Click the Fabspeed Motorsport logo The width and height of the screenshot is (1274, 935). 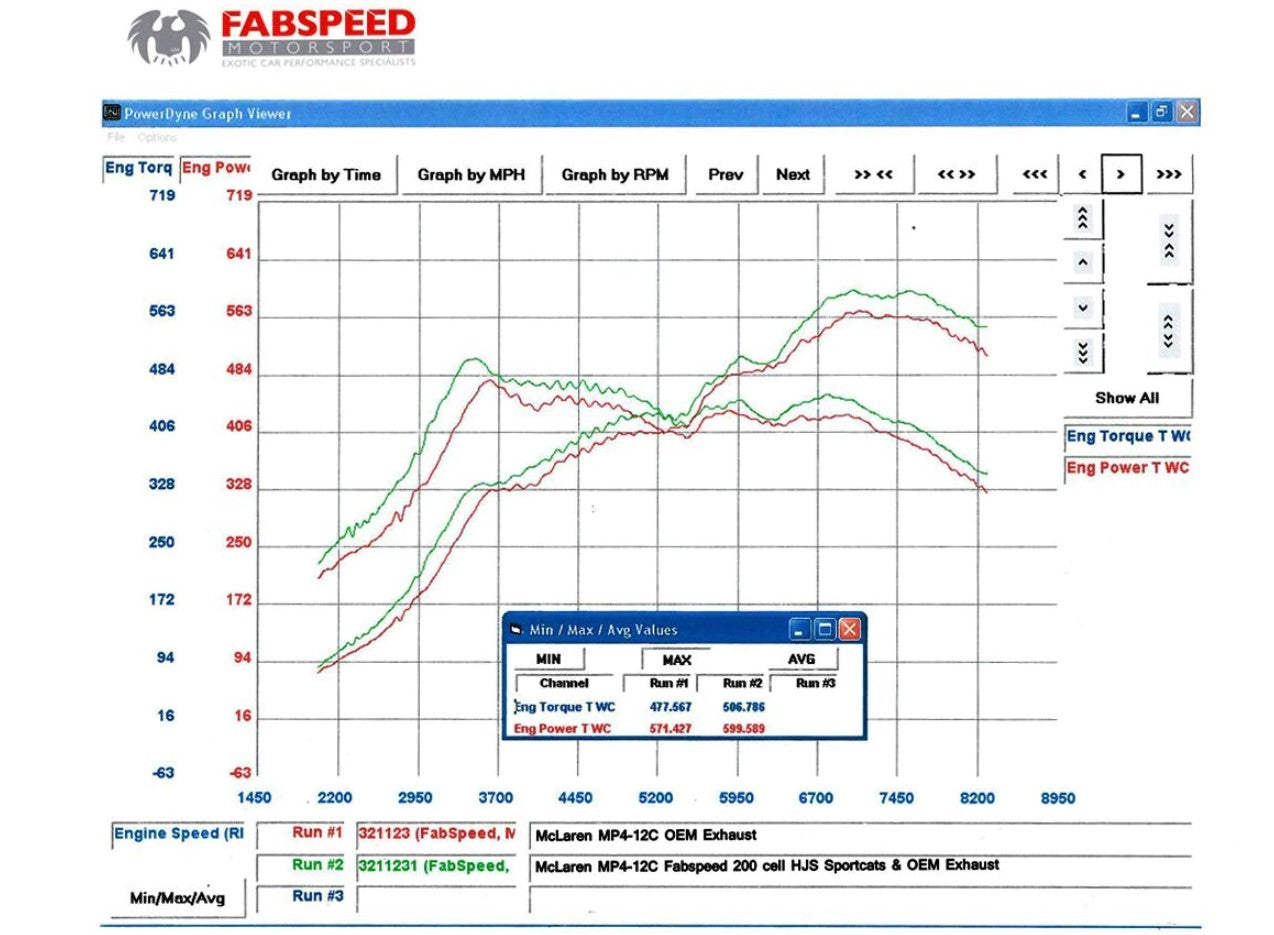coord(271,38)
